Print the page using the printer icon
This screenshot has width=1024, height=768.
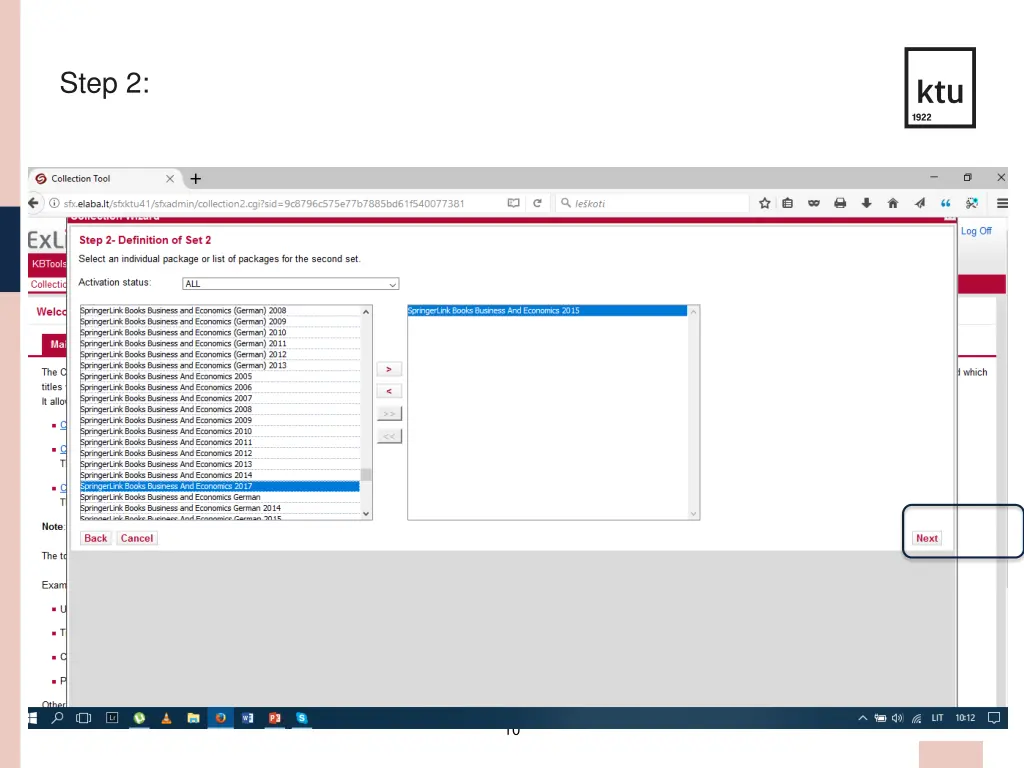(840, 203)
